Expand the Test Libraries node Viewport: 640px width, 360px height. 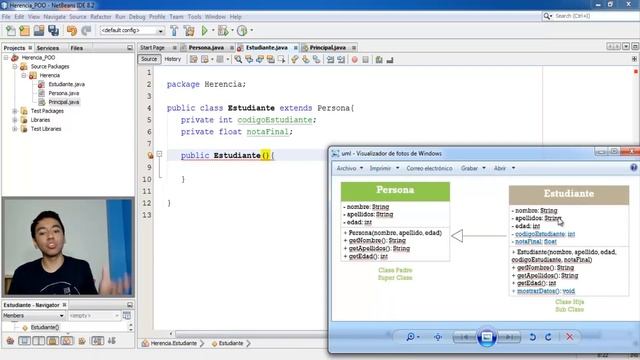click(15, 129)
